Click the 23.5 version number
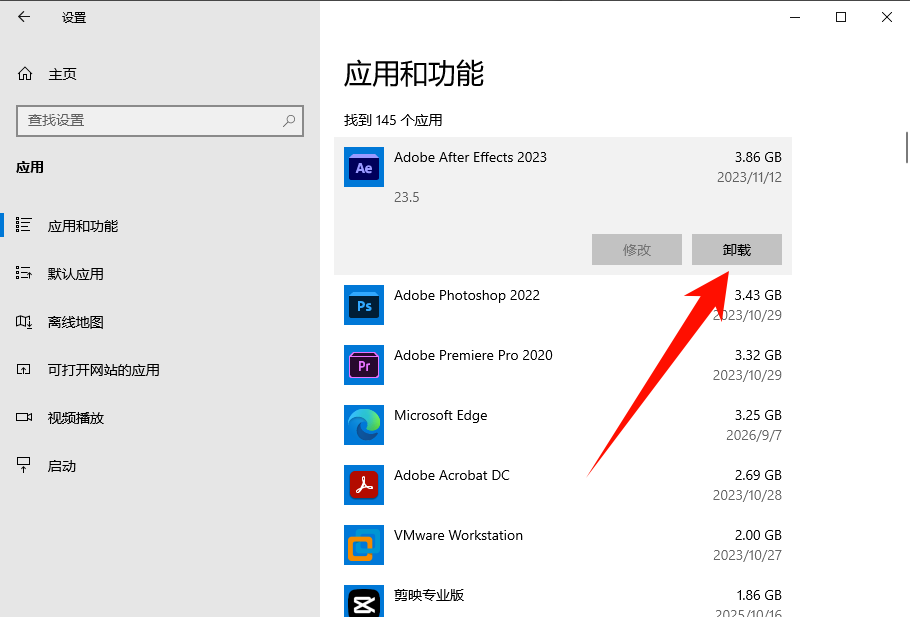The width and height of the screenshot is (910, 617). point(406,197)
